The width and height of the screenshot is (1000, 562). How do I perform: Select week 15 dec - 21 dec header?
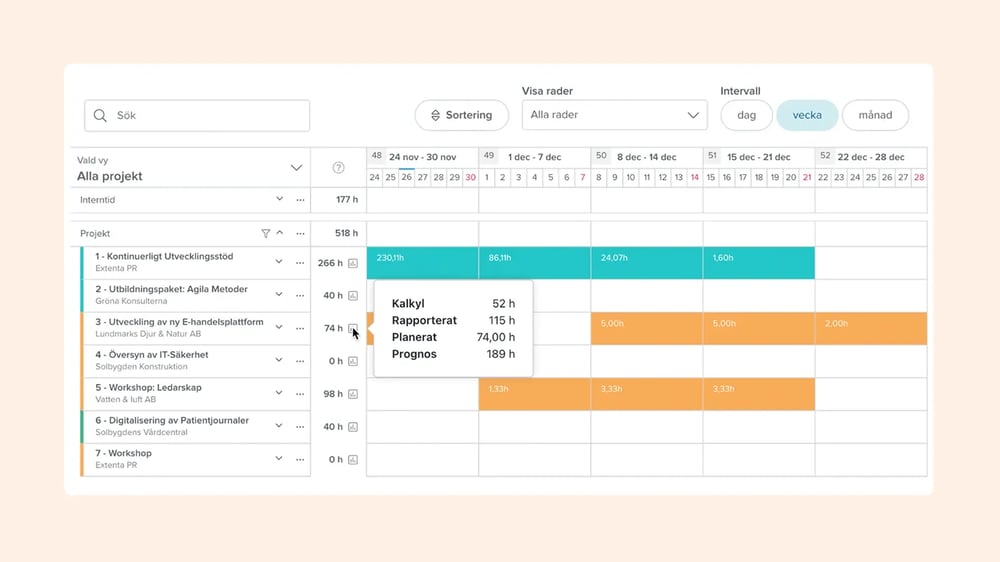758,157
